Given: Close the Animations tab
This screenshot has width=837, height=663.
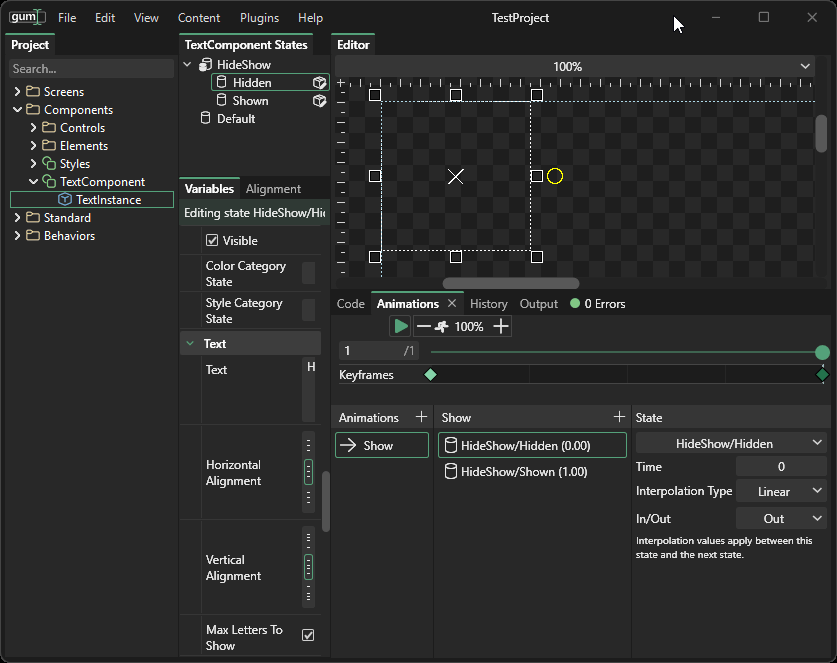Looking at the screenshot, I should (x=452, y=303).
